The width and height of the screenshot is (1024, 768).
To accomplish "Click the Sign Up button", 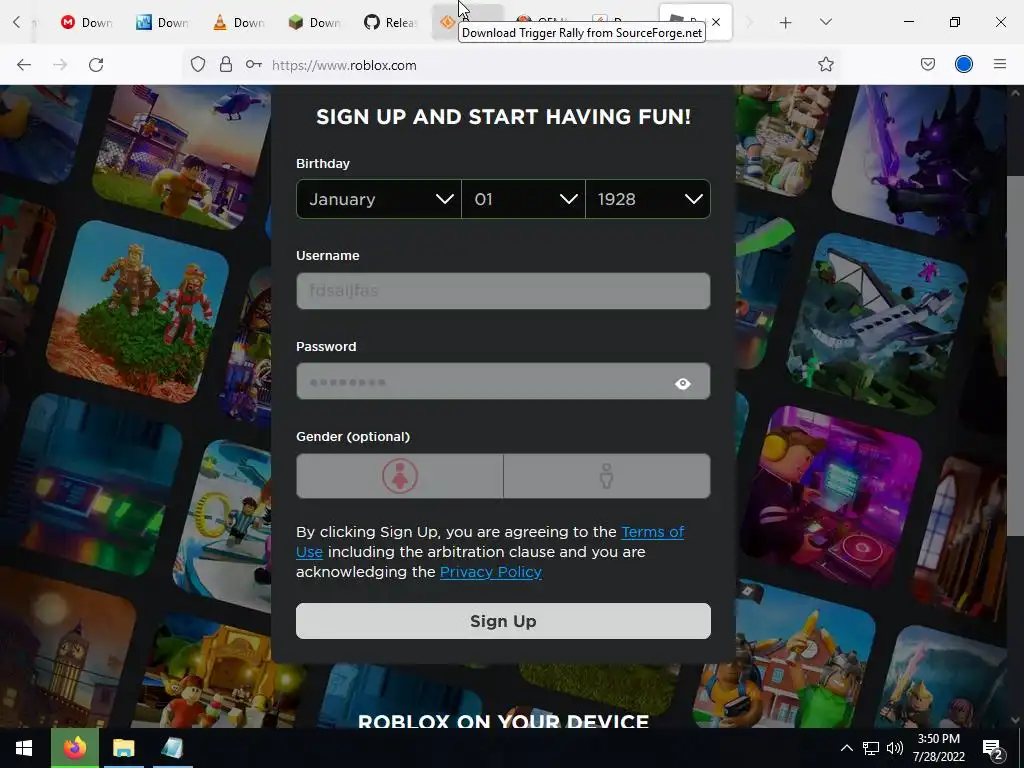I will (503, 621).
